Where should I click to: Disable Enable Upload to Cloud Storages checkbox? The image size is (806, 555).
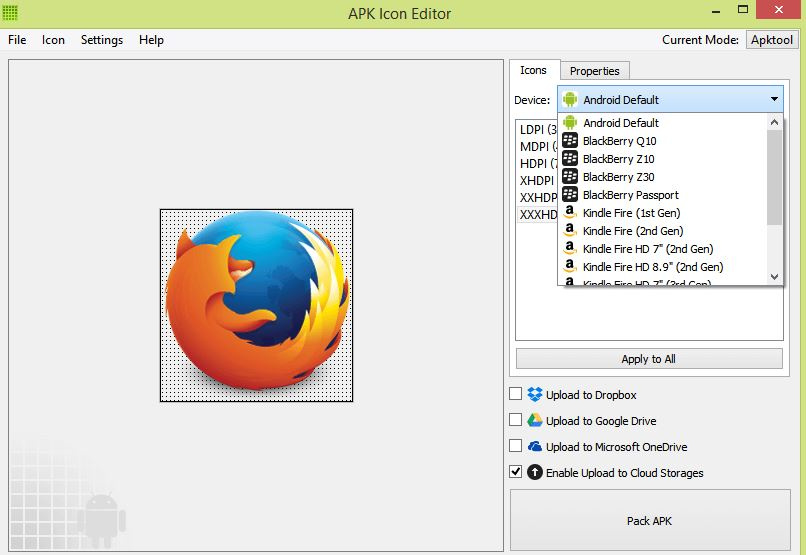(x=516, y=472)
